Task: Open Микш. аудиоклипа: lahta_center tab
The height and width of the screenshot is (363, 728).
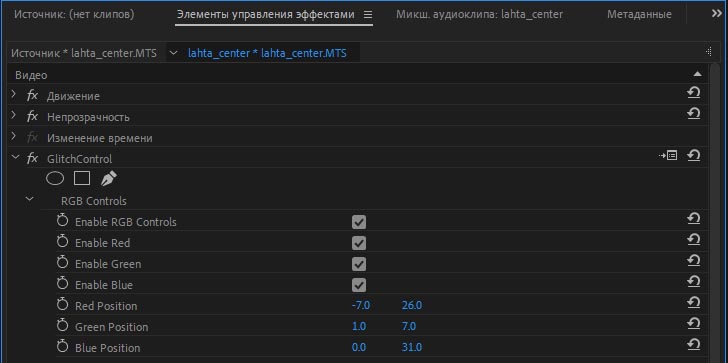Action: coord(480,14)
